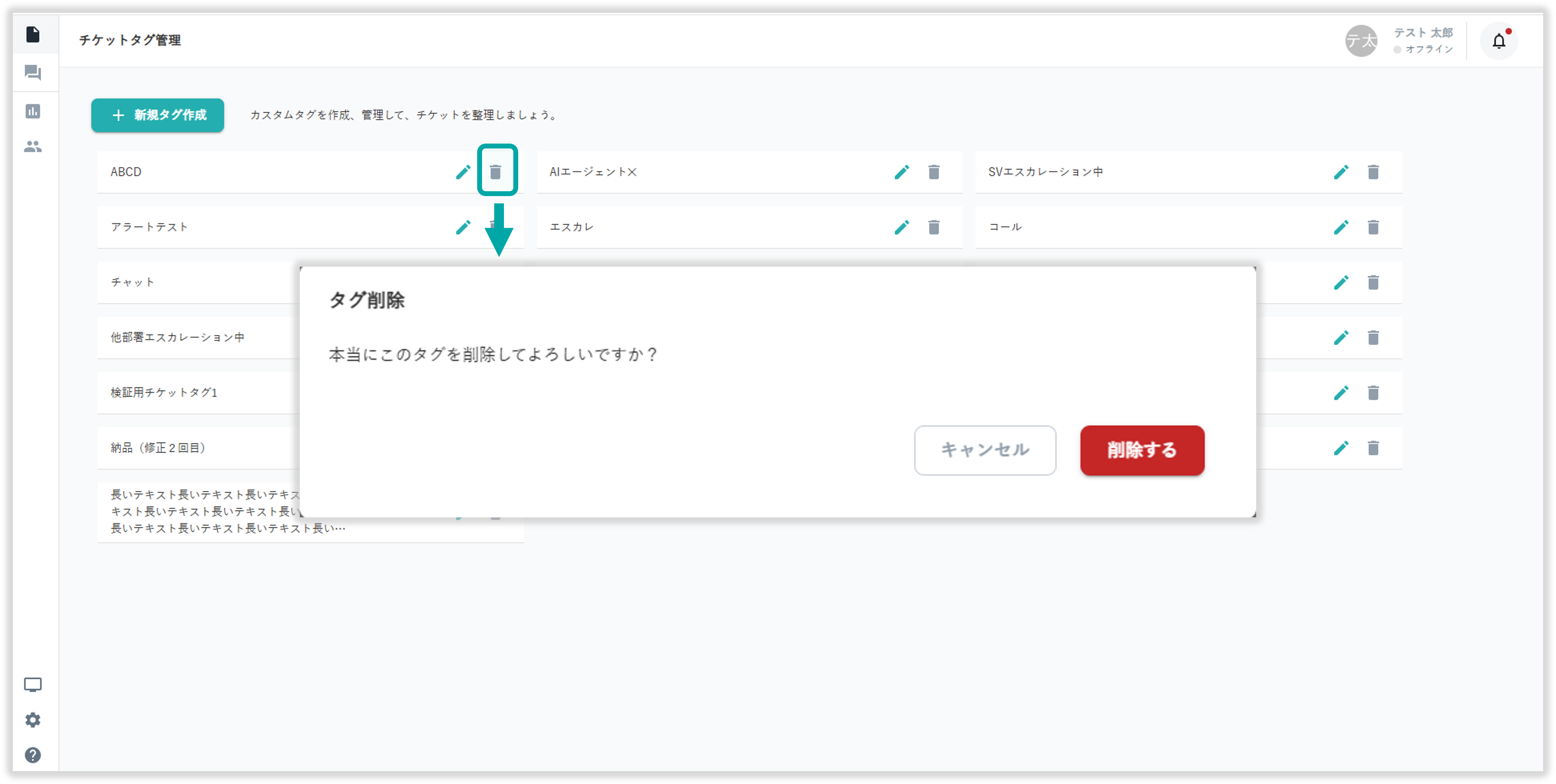Viewport: 1556px width, 784px height.
Task: Delete the エスカレ tag
Action: coord(934,227)
